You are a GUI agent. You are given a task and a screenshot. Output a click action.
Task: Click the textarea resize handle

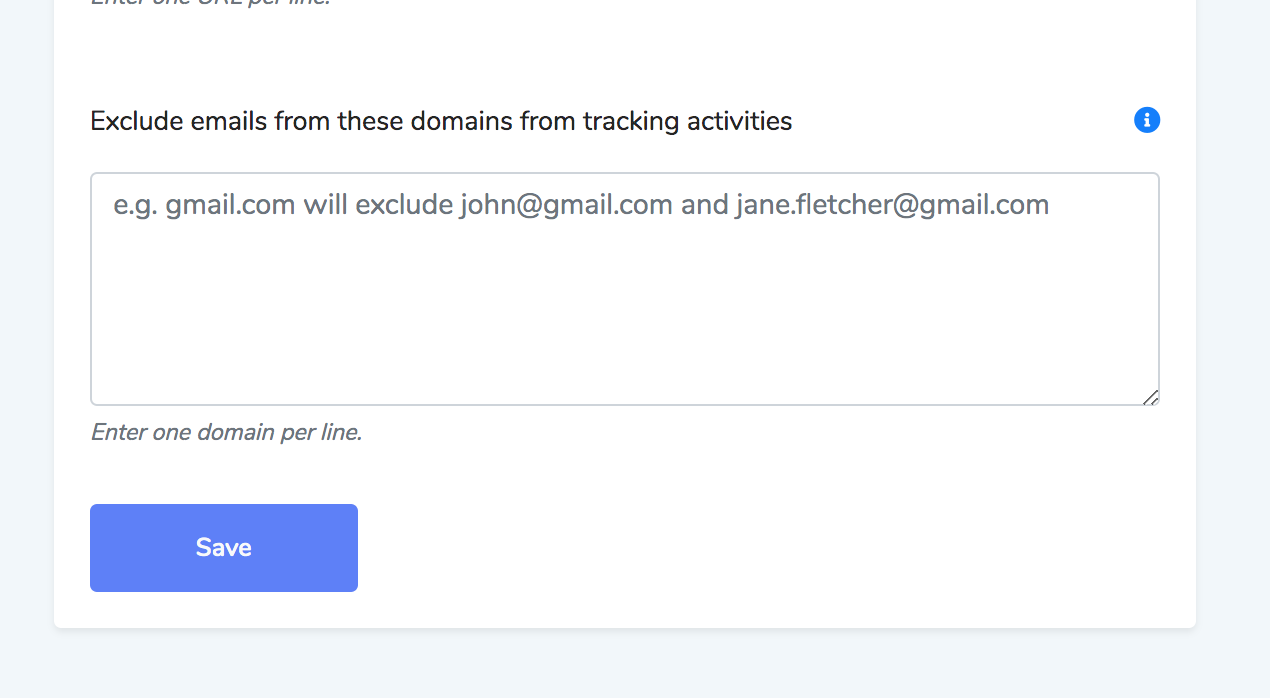[1150, 397]
